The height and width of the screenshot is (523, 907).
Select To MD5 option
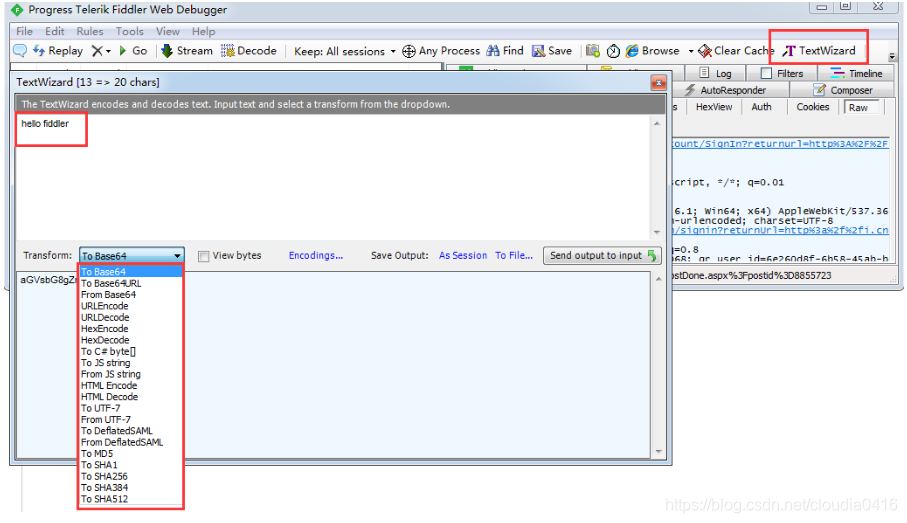pyautogui.click(x=131, y=454)
